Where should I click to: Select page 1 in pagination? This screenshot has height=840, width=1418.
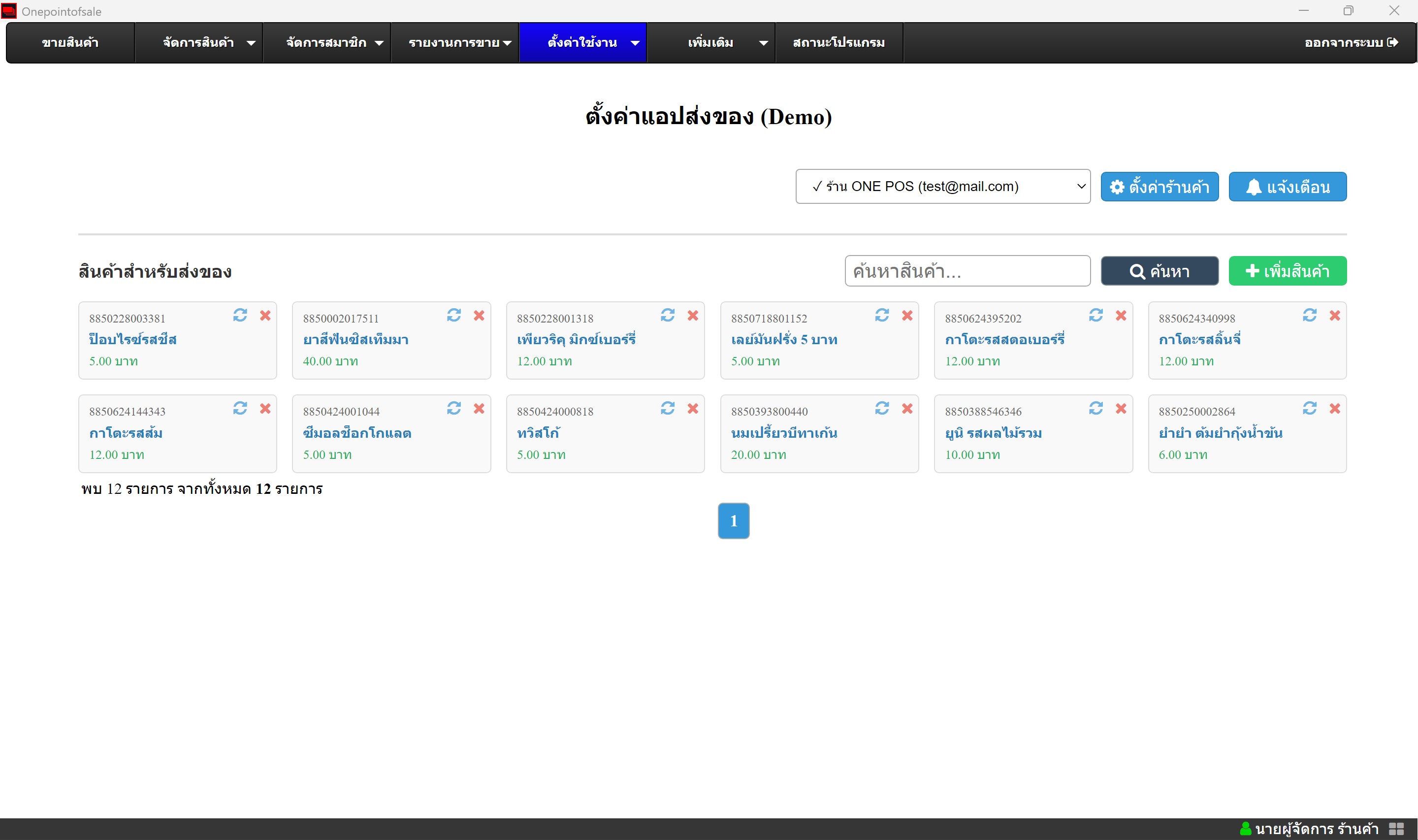click(733, 521)
